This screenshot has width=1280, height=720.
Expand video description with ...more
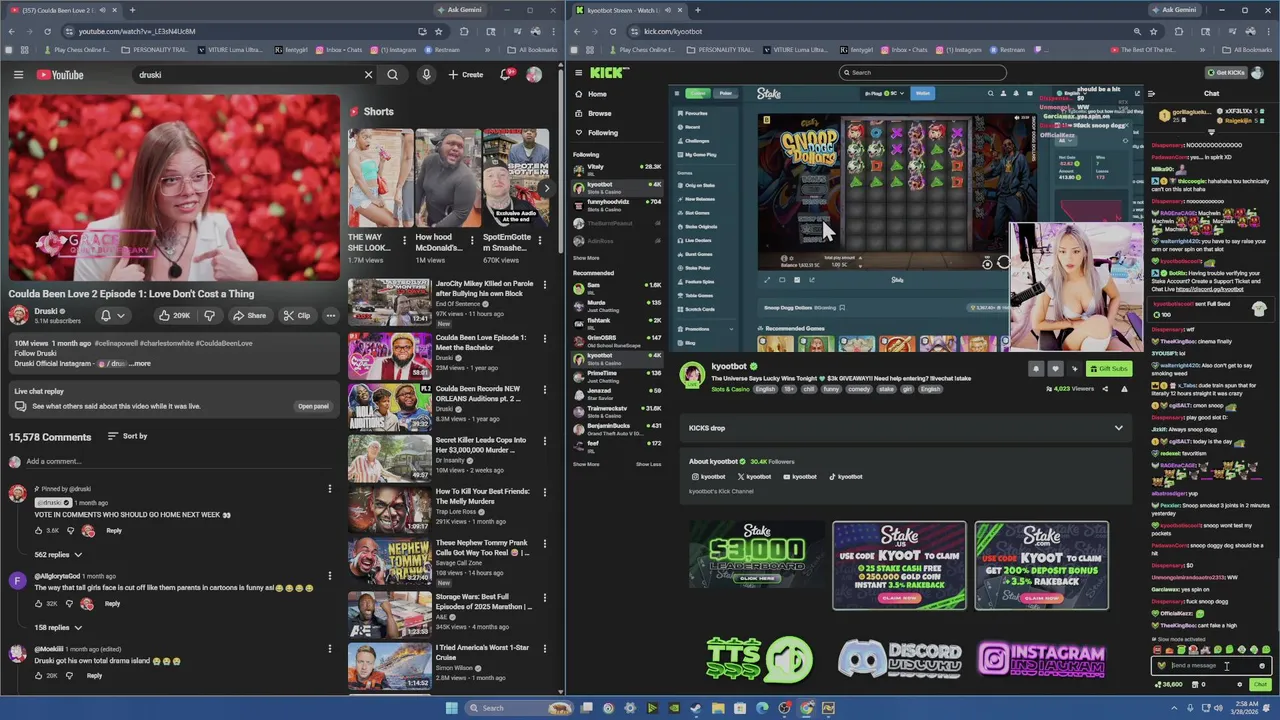(139, 364)
